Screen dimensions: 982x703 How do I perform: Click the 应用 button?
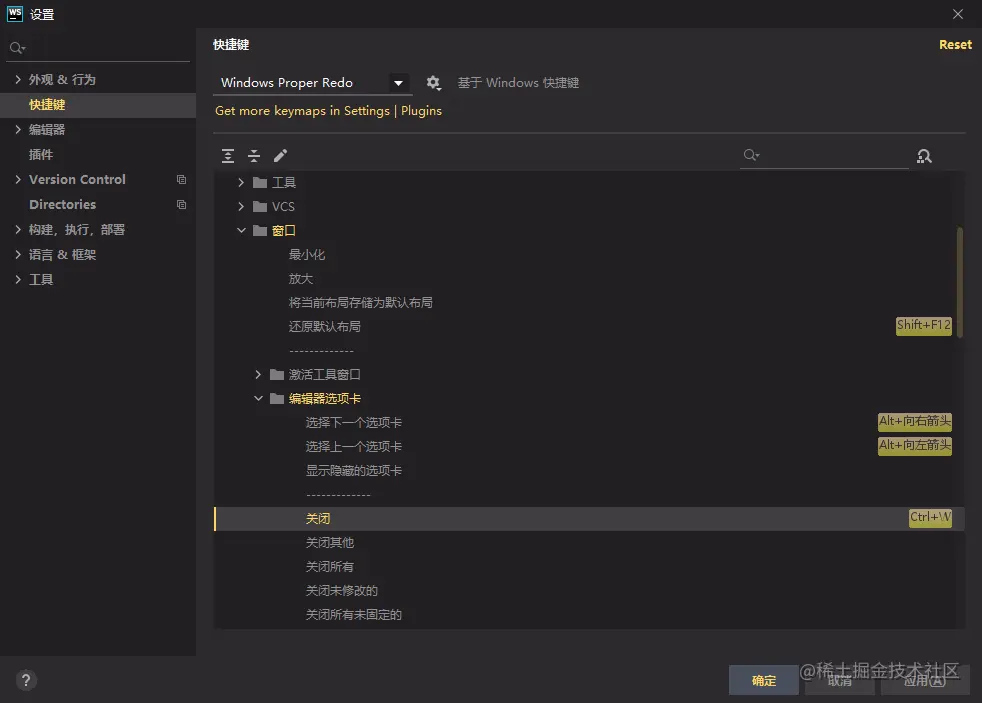925,680
